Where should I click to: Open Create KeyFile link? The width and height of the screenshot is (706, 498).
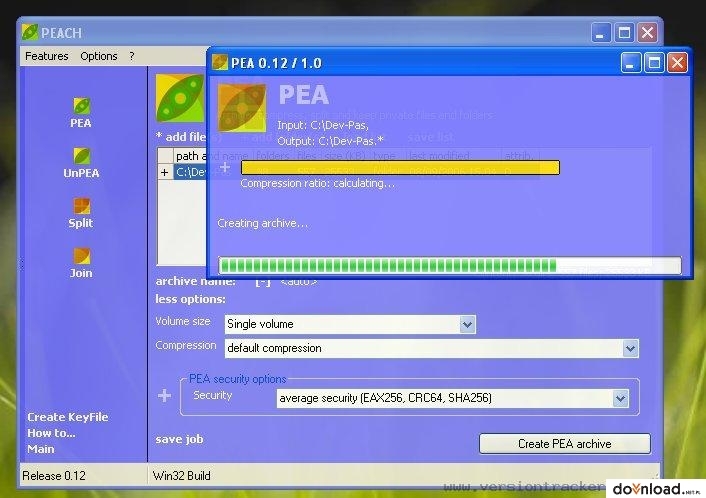pos(68,417)
